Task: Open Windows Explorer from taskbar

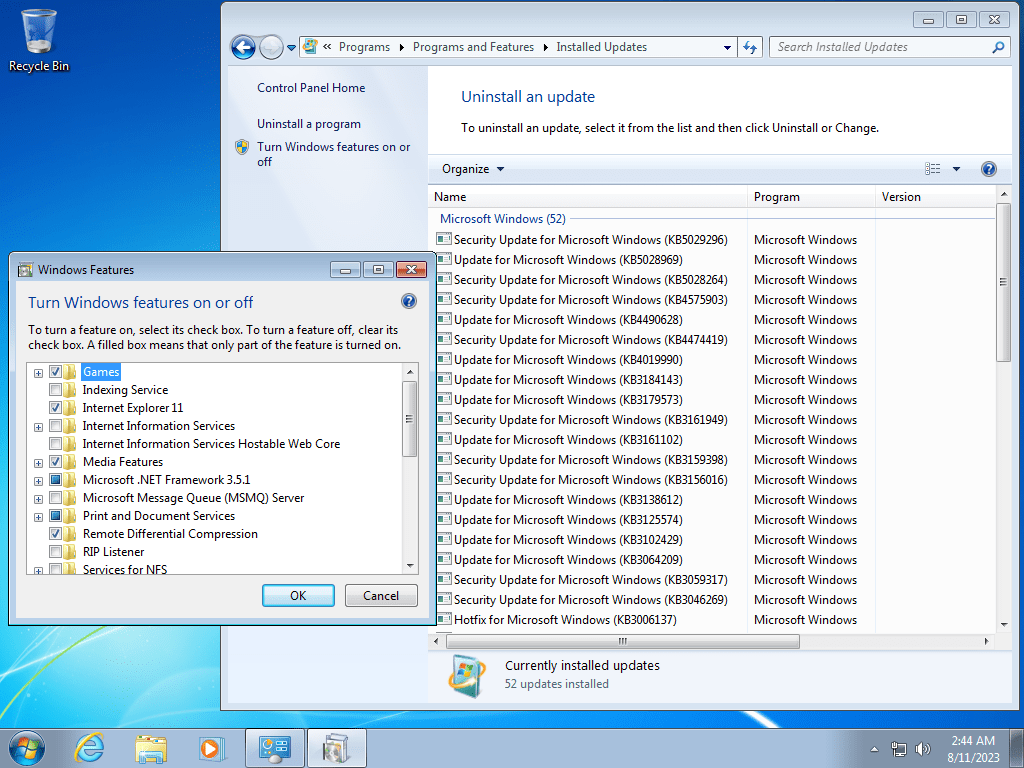Action: tap(151, 748)
